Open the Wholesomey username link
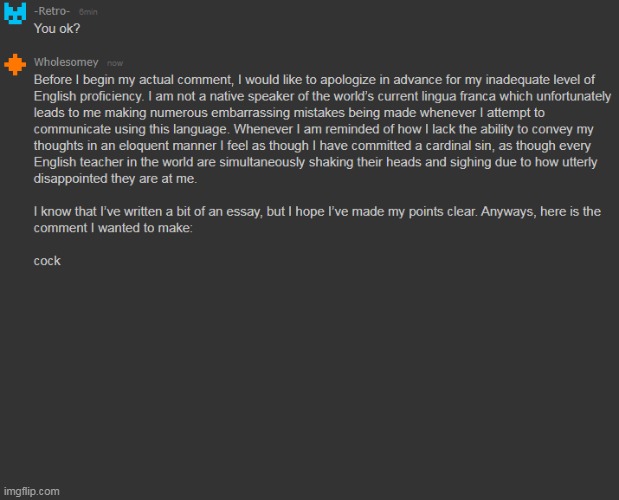This screenshot has width=619, height=500. pos(66,62)
